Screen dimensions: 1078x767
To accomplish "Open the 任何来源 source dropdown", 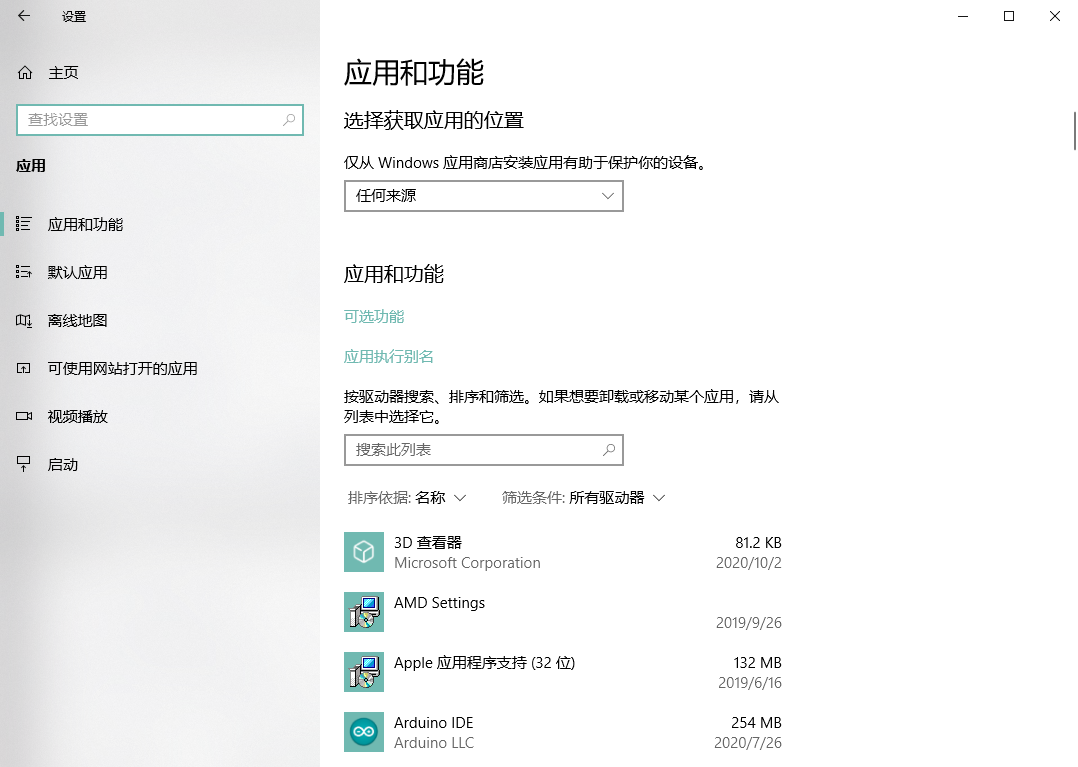I will [x=483, y=196].
